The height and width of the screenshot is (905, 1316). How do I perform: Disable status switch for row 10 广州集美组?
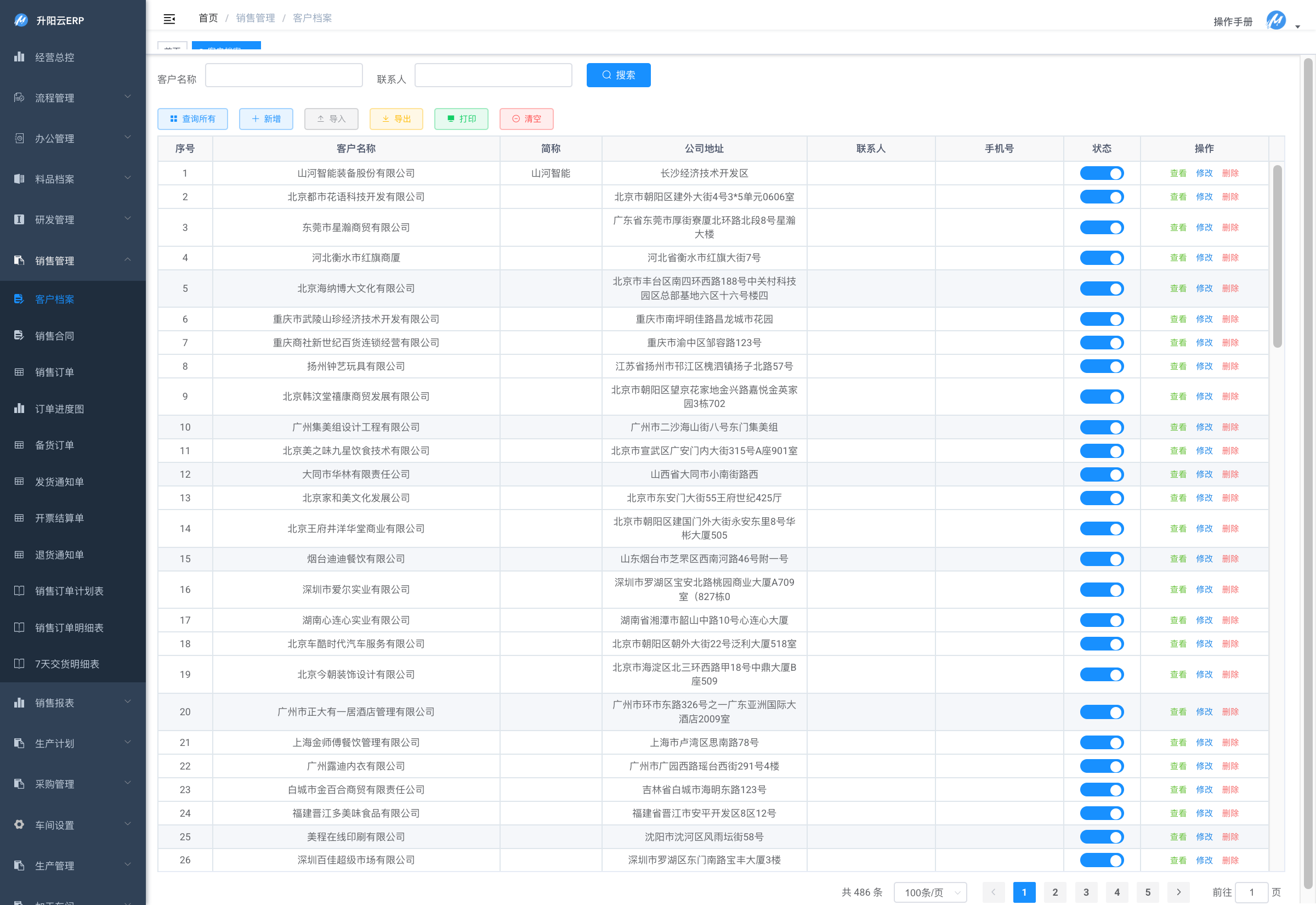tap(1101, 427)
